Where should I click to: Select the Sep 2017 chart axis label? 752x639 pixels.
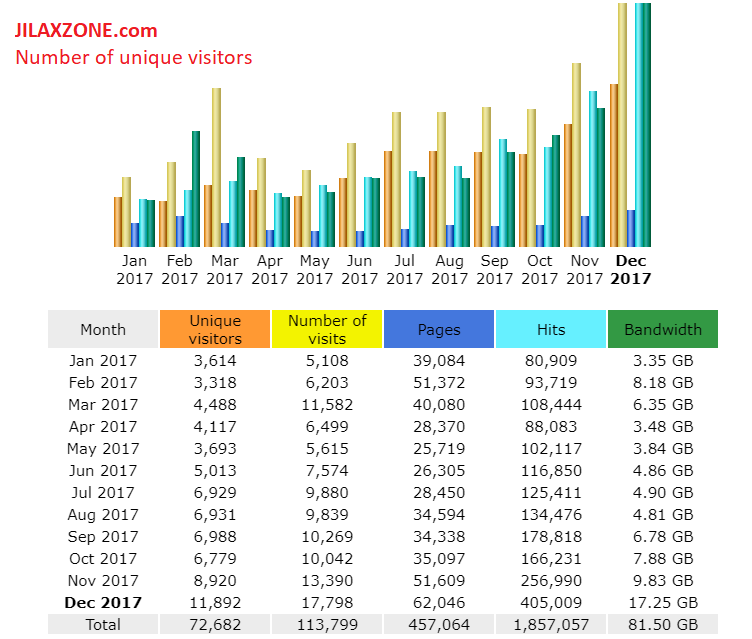pyautogui.click(x=494, y=270)
